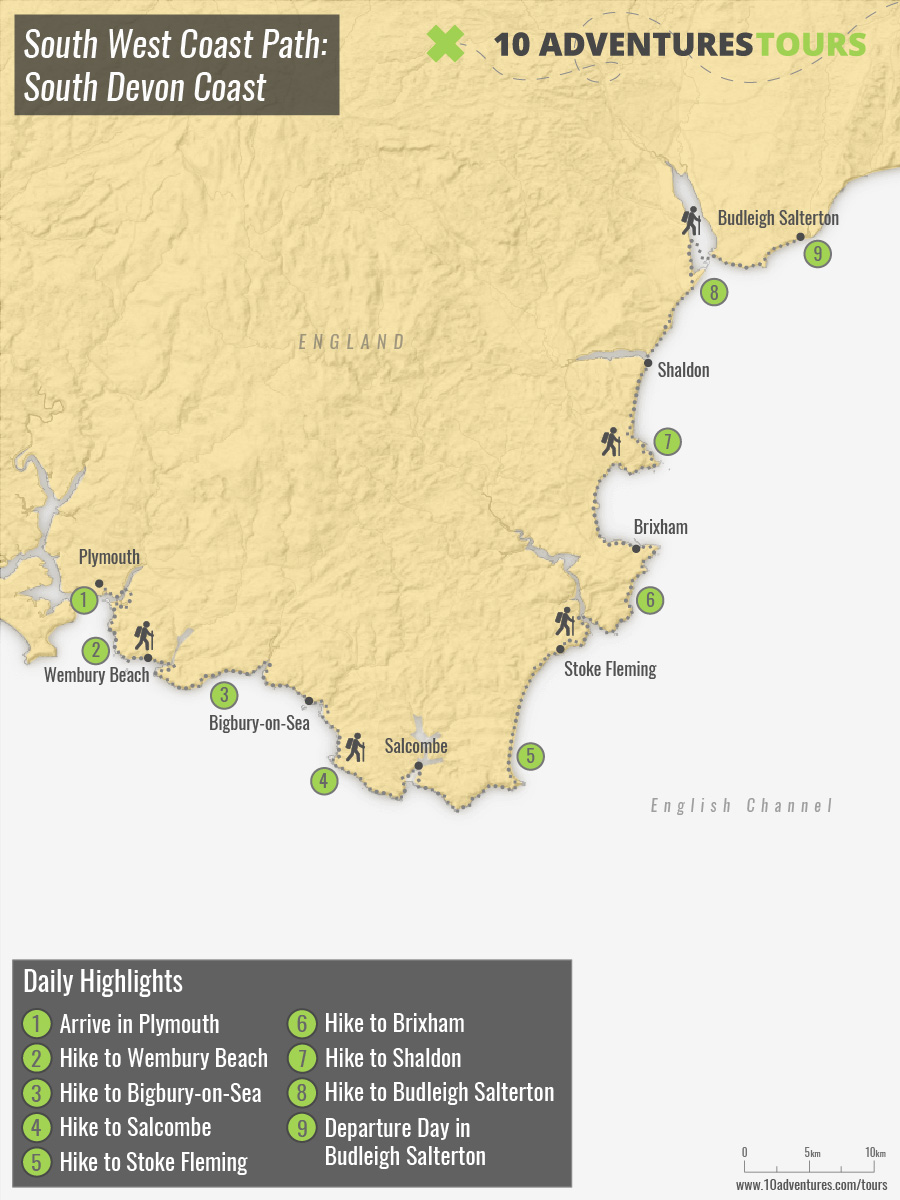Click the hiker icon near Wembury Beach
The width and height of the screenshot is (900, 1200).
(x=144, y=636)
